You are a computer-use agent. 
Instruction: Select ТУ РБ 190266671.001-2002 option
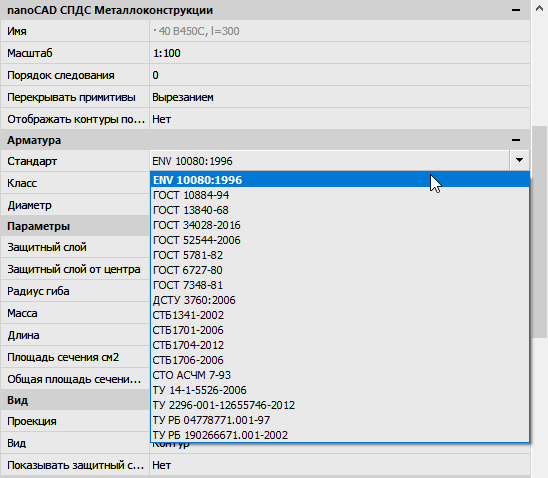click(340, 435)
